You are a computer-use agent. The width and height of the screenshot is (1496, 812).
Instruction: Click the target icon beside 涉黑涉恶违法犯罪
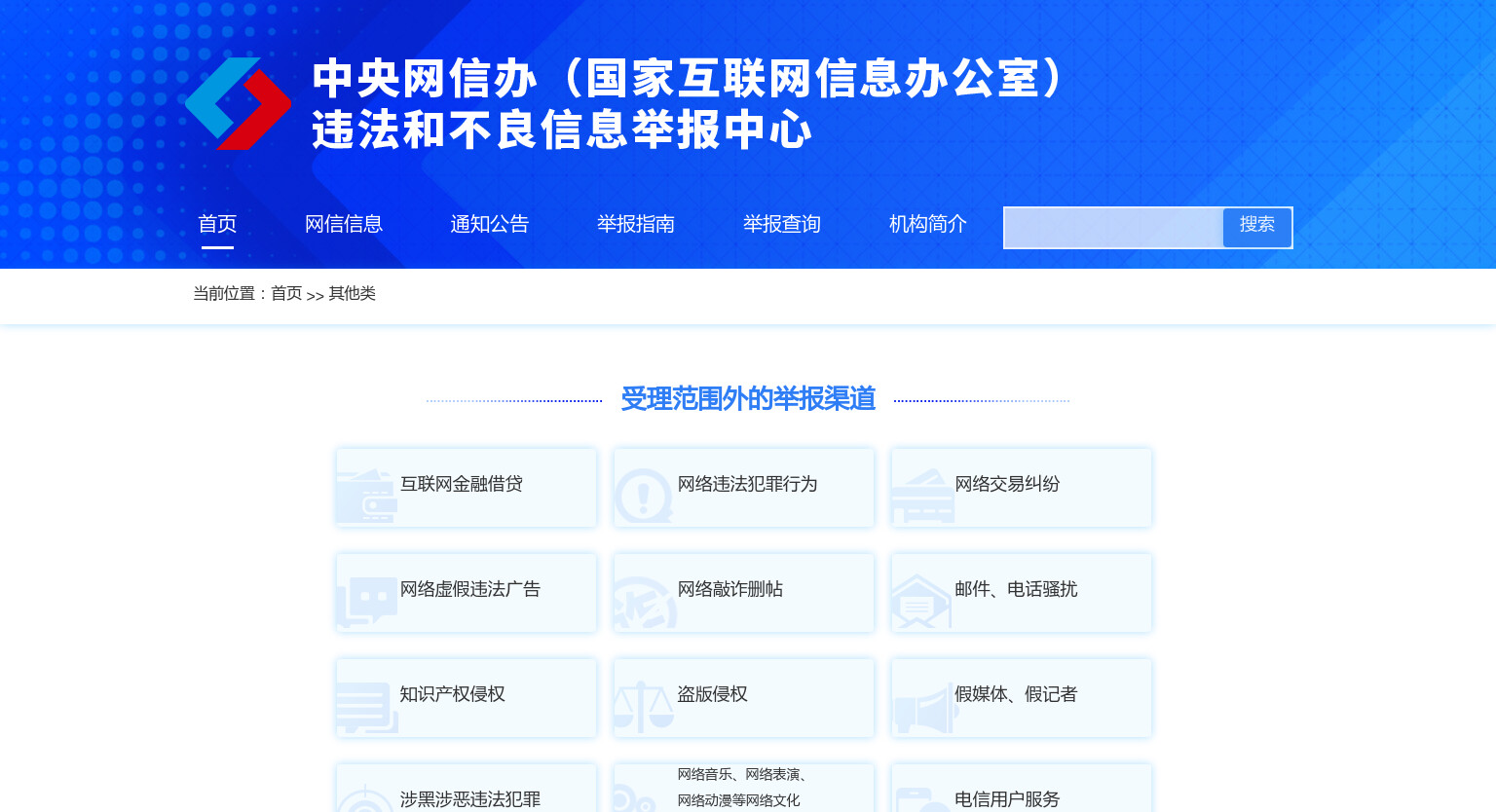pyautogui.click(x=365, y=799)
